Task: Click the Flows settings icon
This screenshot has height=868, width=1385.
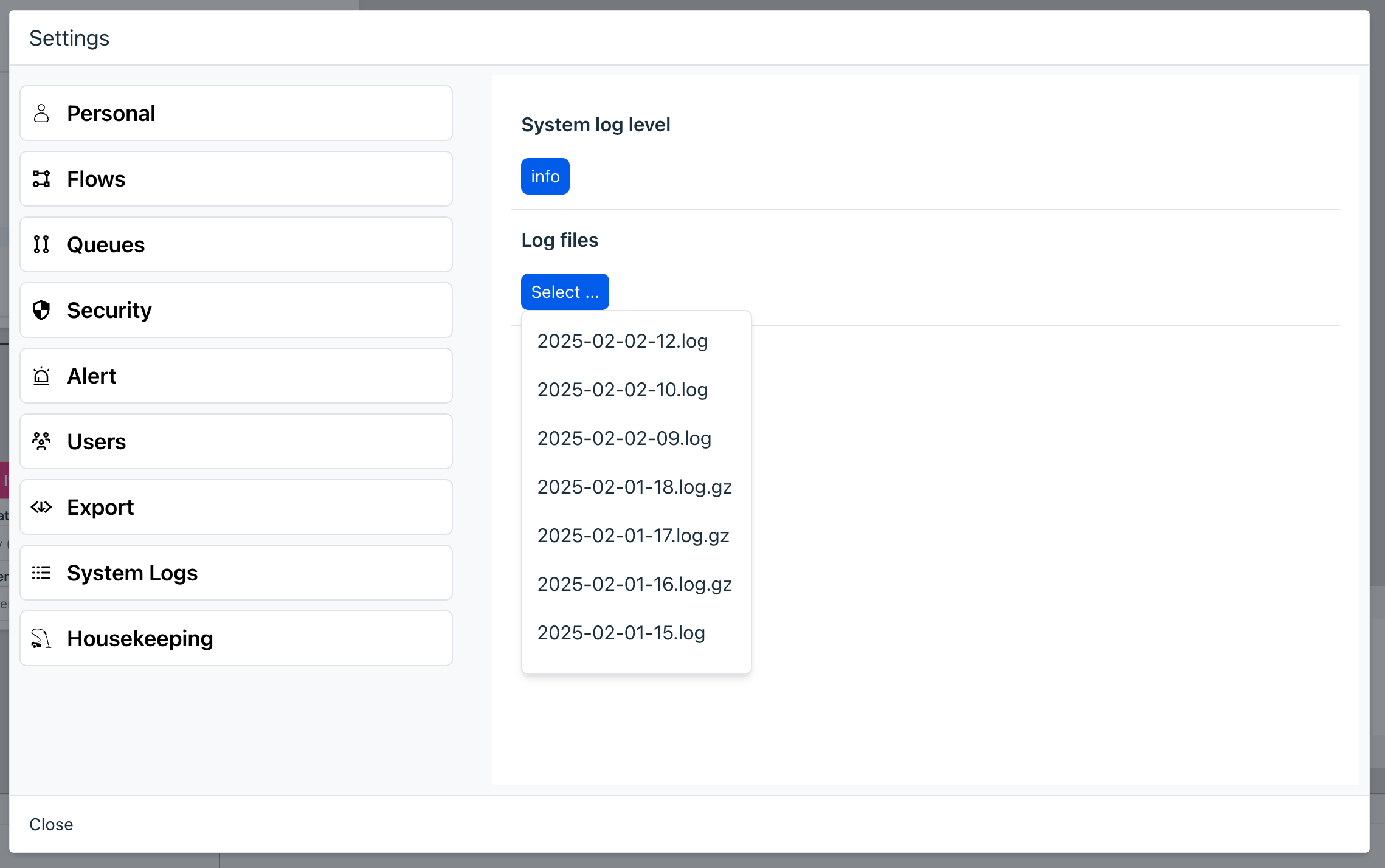Action: (x=42, y=178)
